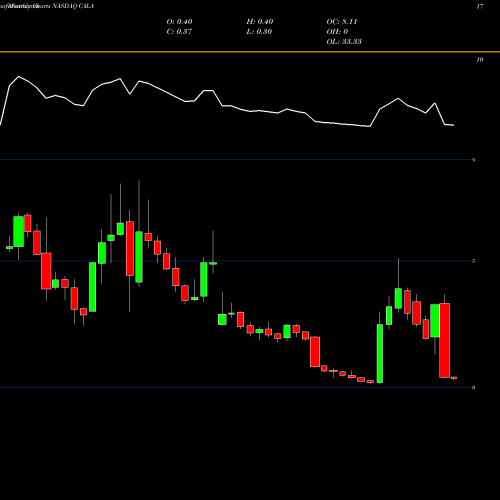Click the '10' axis label
This screenshot has width=500, height=500.
pyautogui.click(x=480, y=60)
